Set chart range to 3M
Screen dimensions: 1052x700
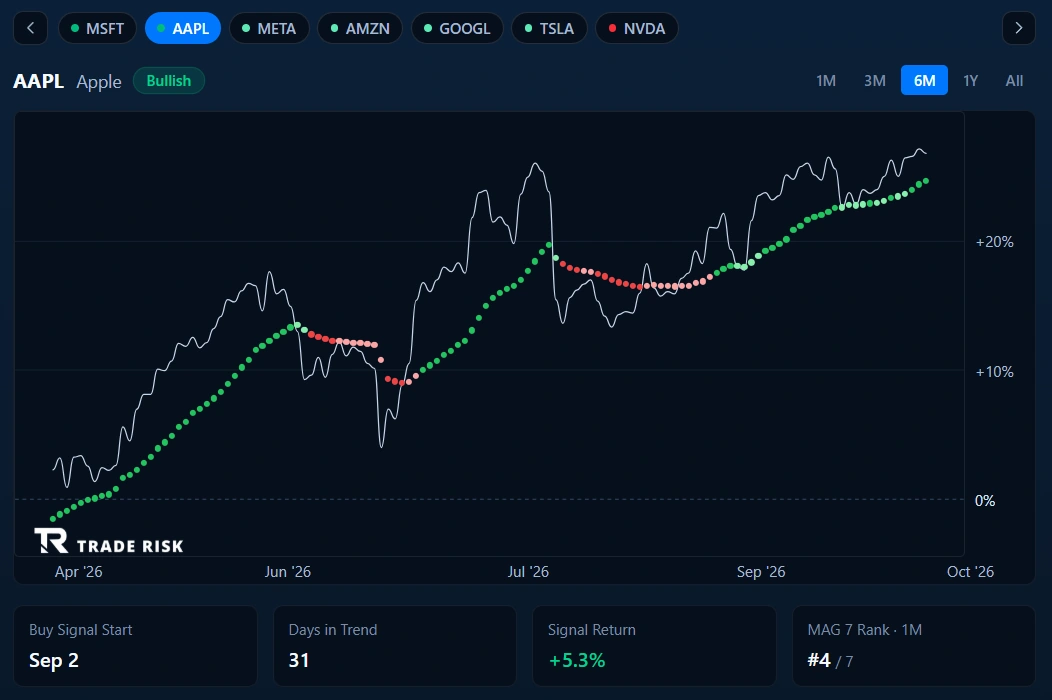(x=874, y=81)
